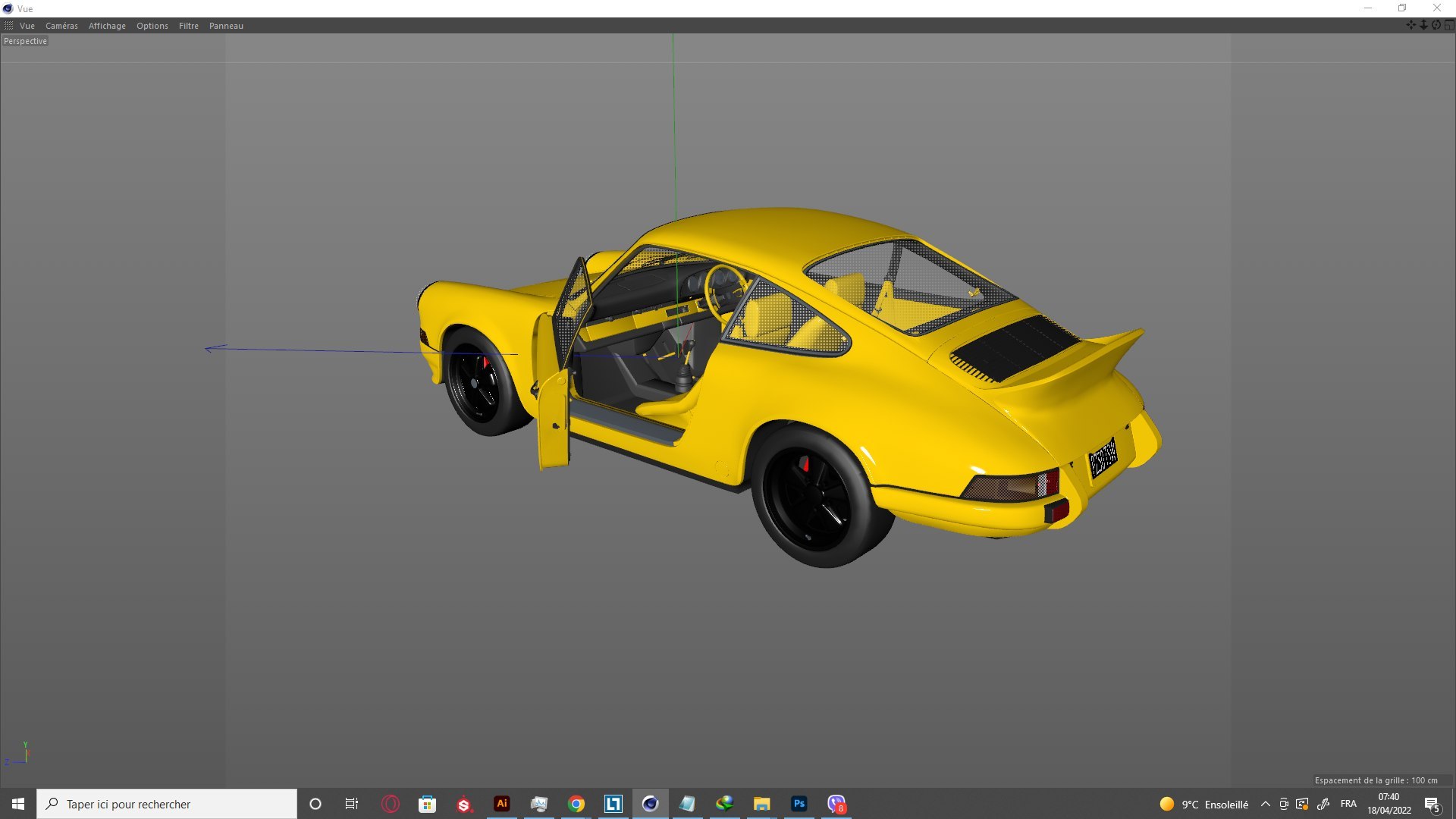Open the Affichage menu

click(x=107, y=26)
